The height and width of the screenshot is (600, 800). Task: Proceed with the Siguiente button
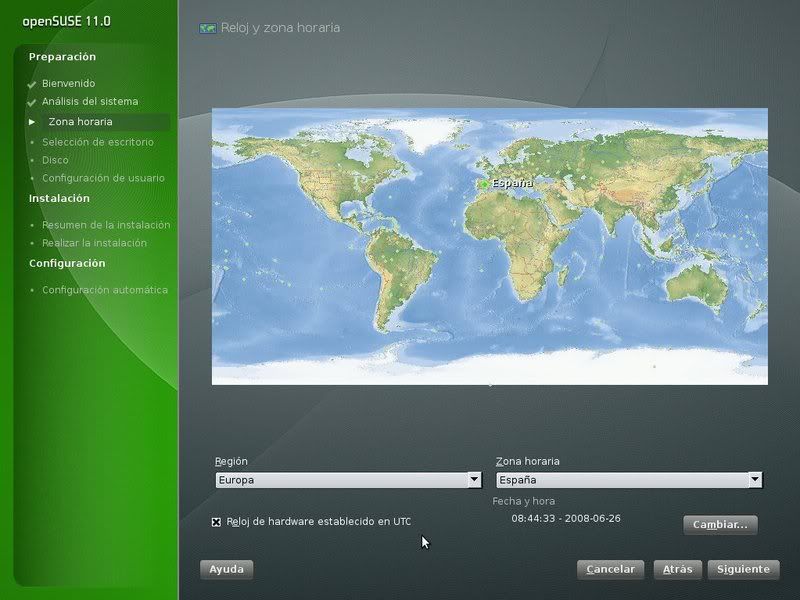[743, 569]
